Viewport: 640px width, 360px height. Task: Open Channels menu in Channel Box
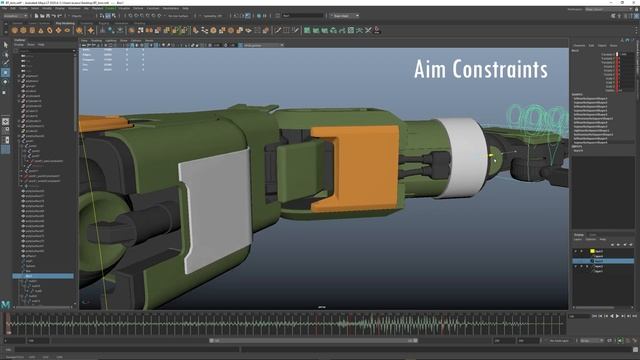point(579,45)
